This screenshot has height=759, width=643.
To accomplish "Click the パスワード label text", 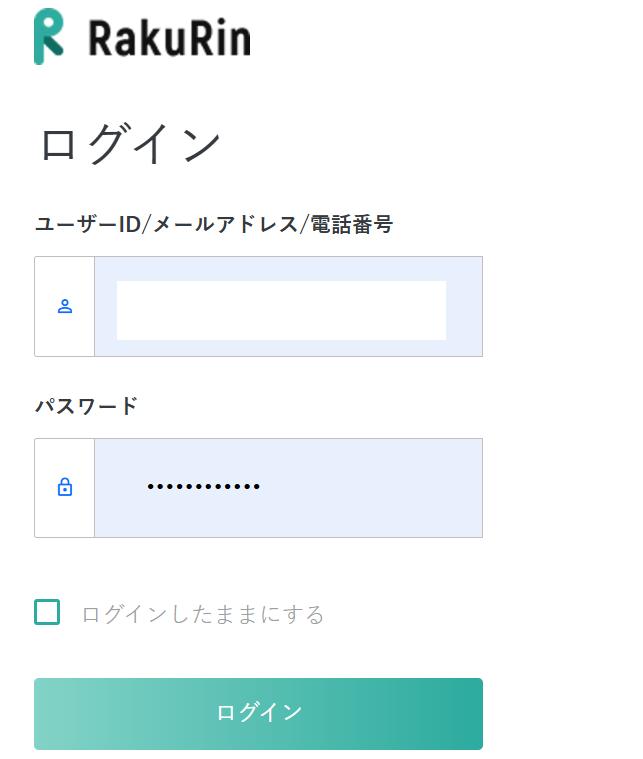I will point(87,406).
